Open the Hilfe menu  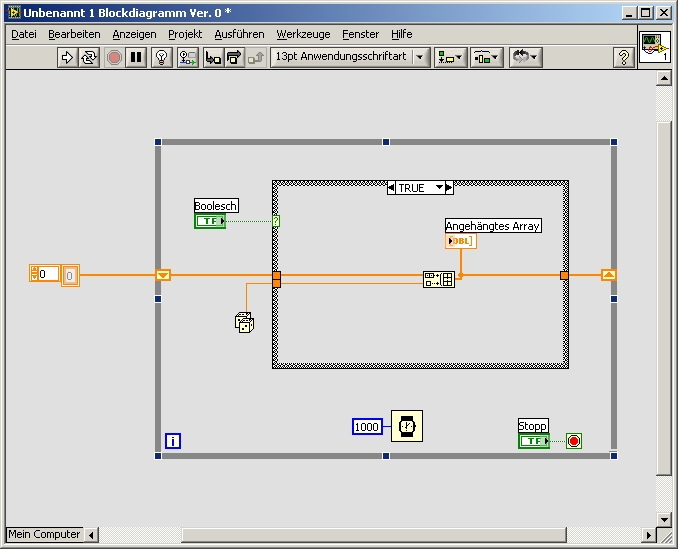[402, 34]
